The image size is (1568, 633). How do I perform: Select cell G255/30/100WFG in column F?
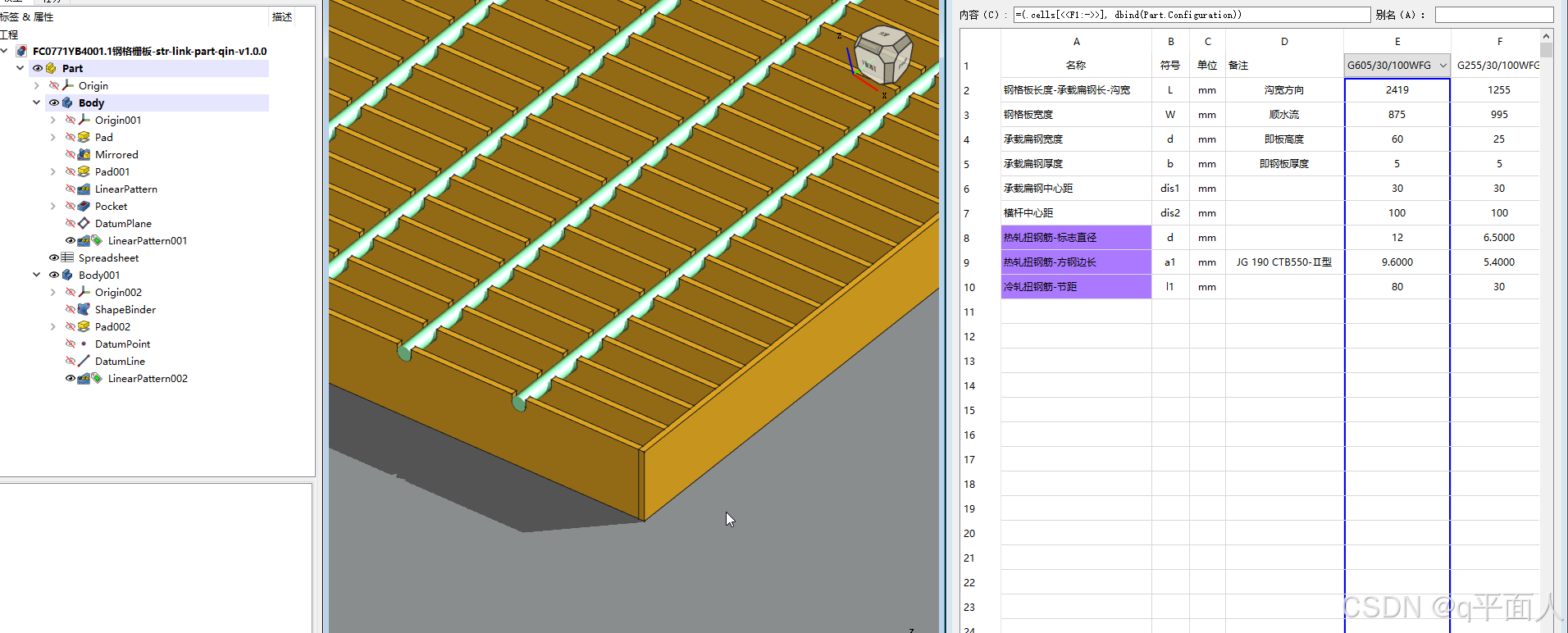pos(1496,66)
